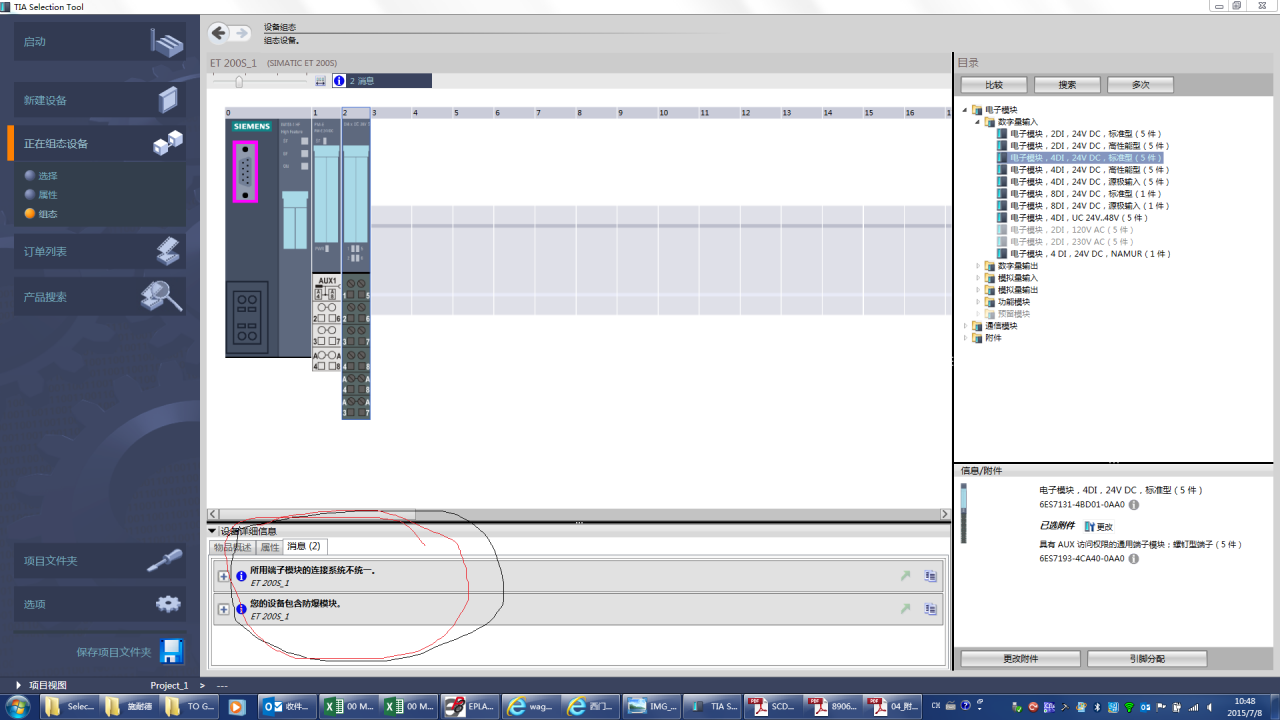Click the 比较 button in catalog
This screenshot has height=720, width=1280.
click(x=994, y=85)
